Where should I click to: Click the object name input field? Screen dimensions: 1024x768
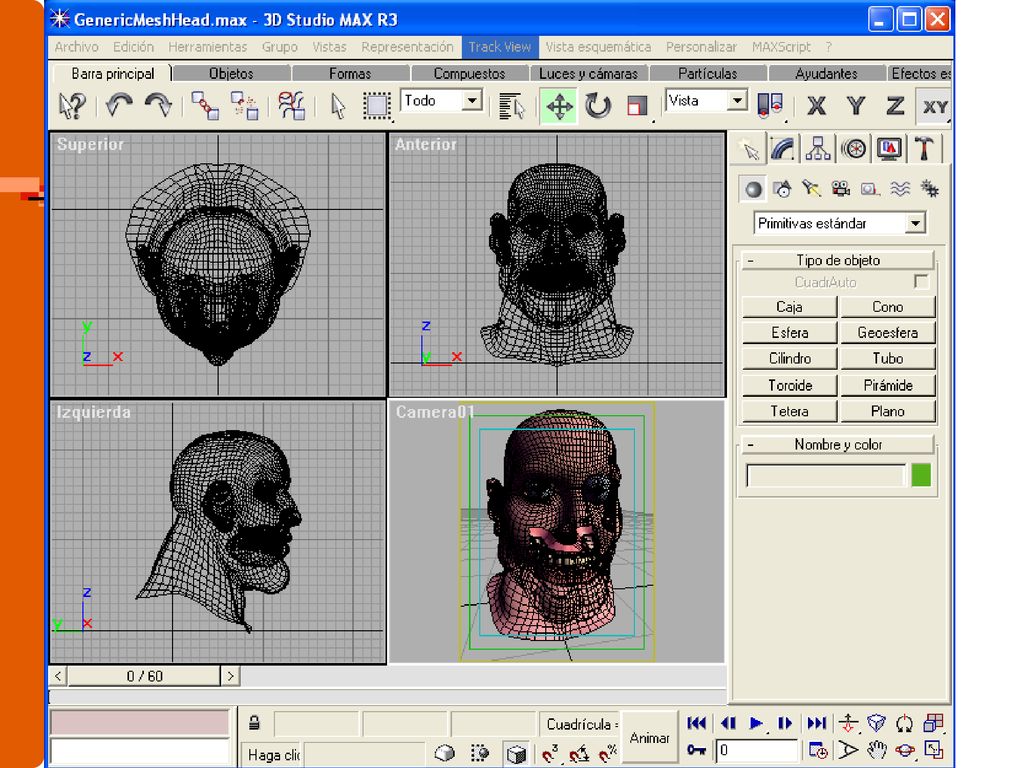(826, 475)
